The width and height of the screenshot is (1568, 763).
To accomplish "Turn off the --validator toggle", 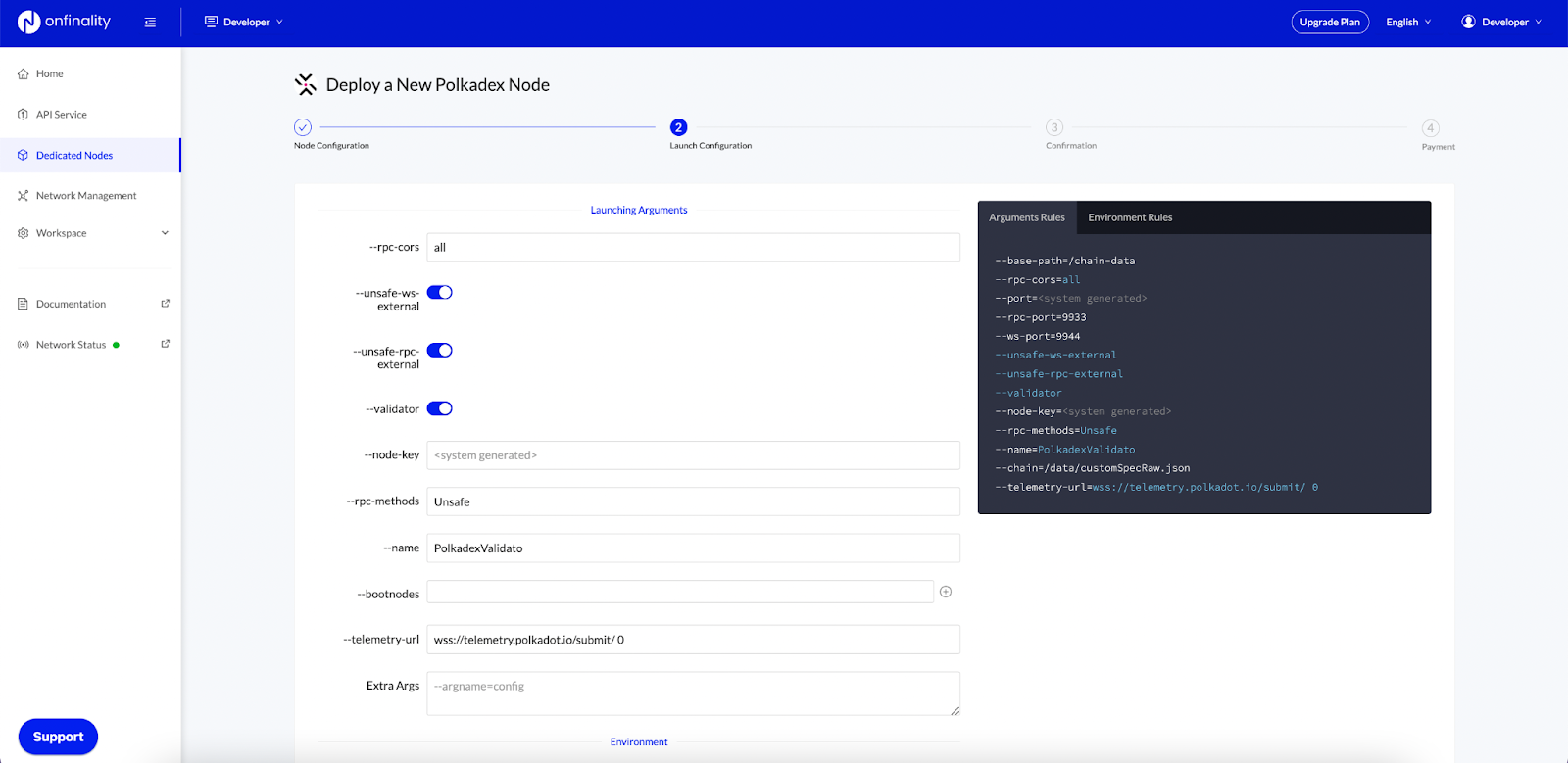I will pyautogui.click(x=439, y=408).
